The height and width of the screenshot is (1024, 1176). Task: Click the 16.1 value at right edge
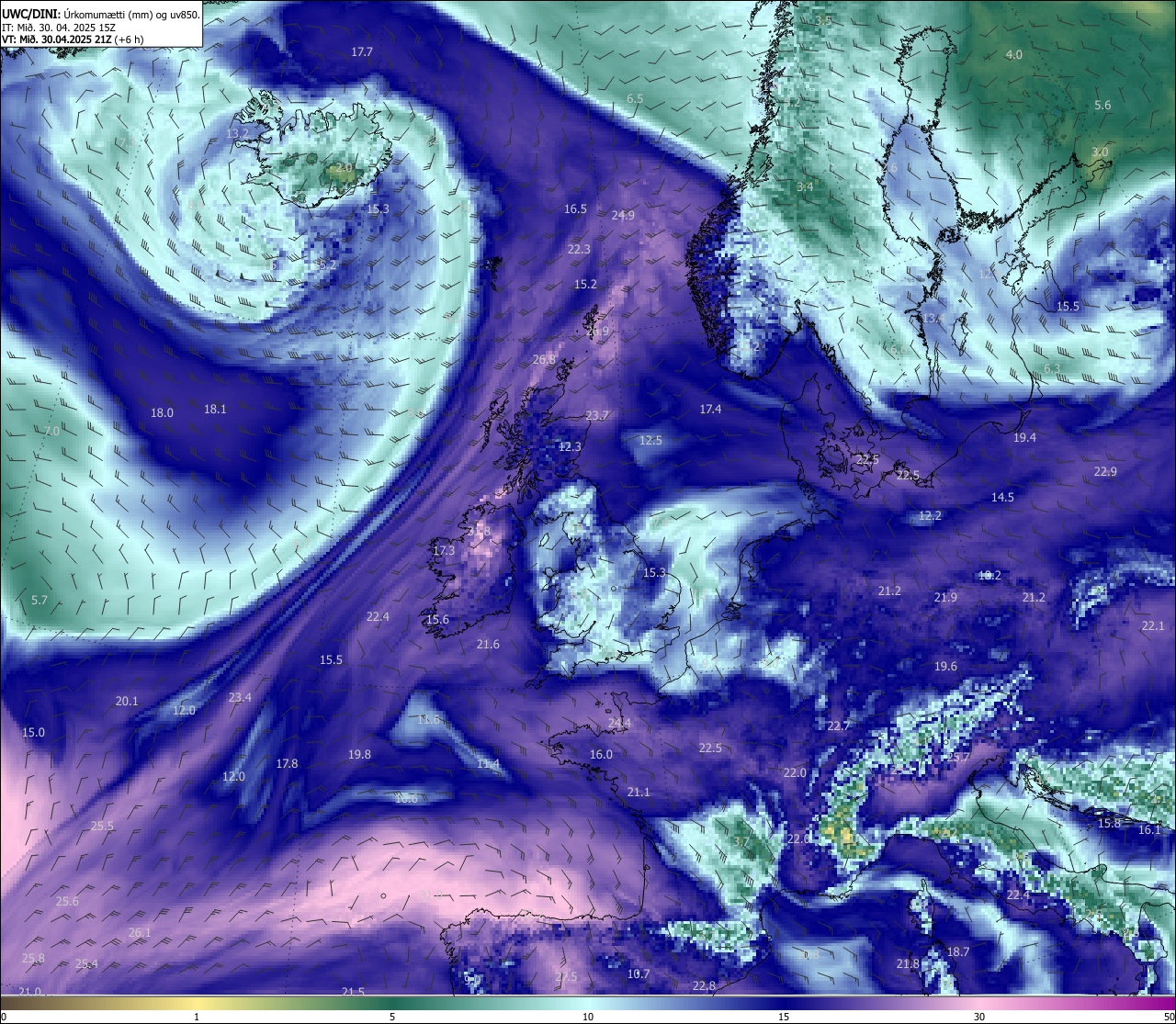(1150, 830)
